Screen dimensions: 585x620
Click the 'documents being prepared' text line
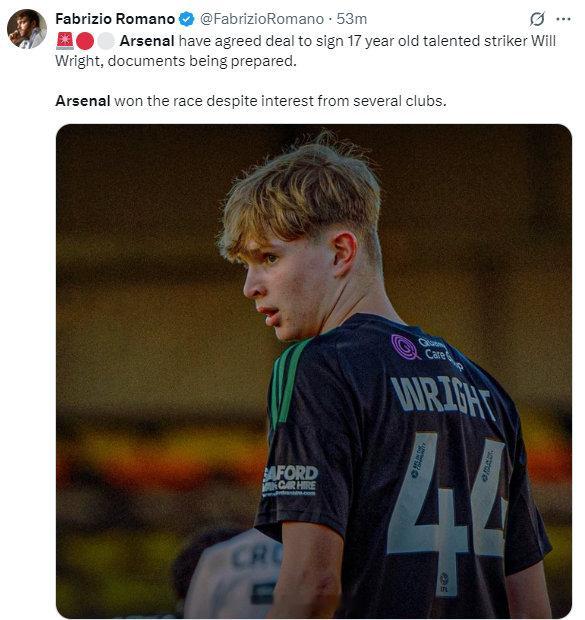(x=176, y=61)
